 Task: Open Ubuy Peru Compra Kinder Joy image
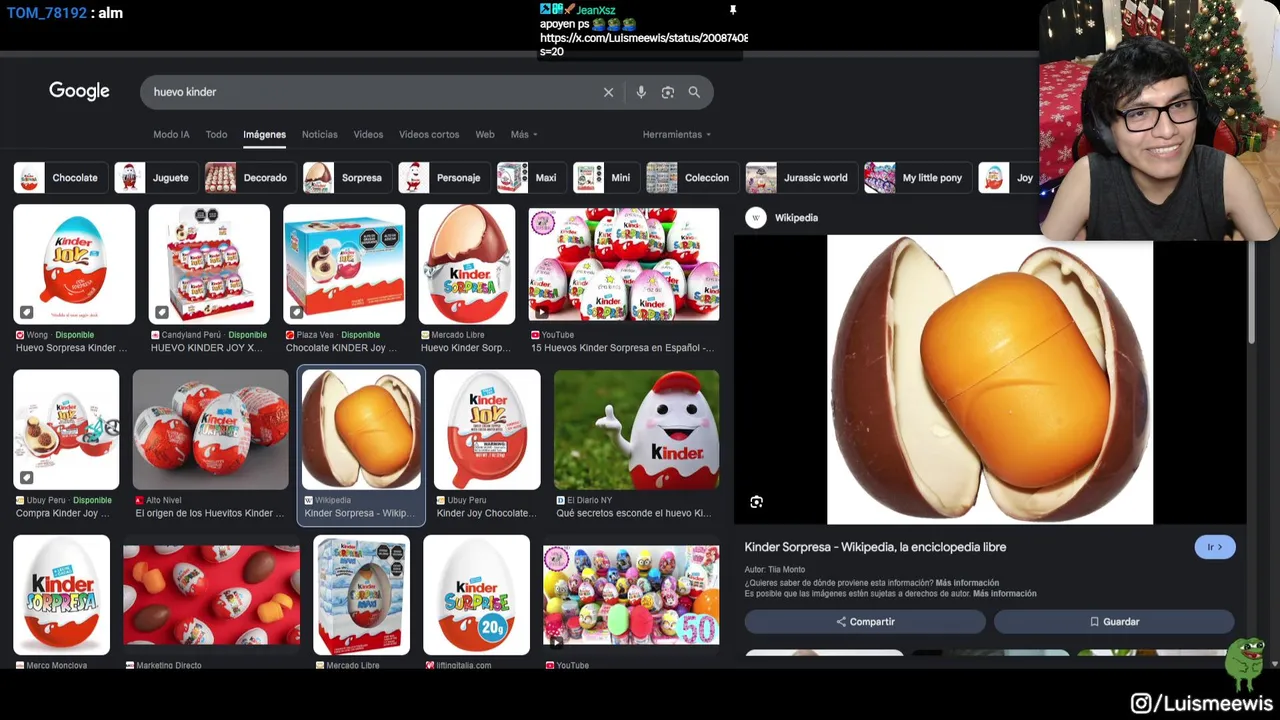coord(66,430)
